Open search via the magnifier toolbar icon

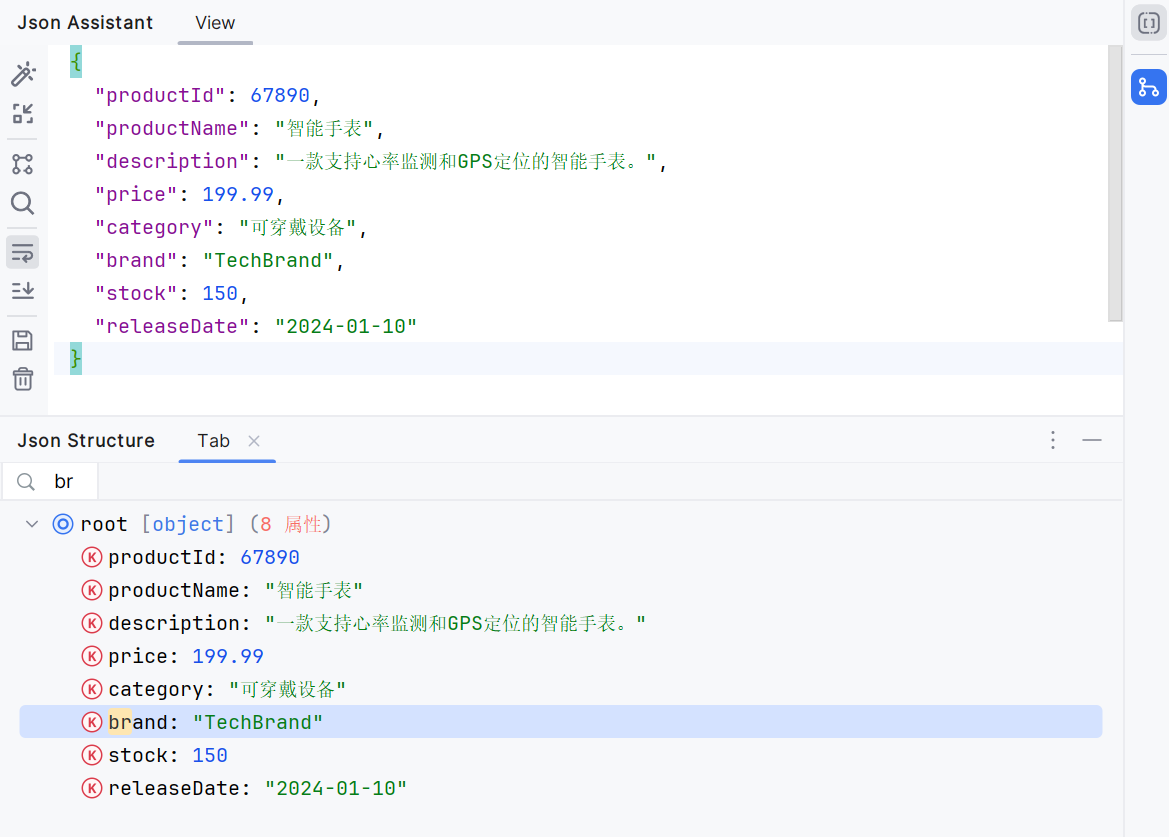[x=23, y=203]
